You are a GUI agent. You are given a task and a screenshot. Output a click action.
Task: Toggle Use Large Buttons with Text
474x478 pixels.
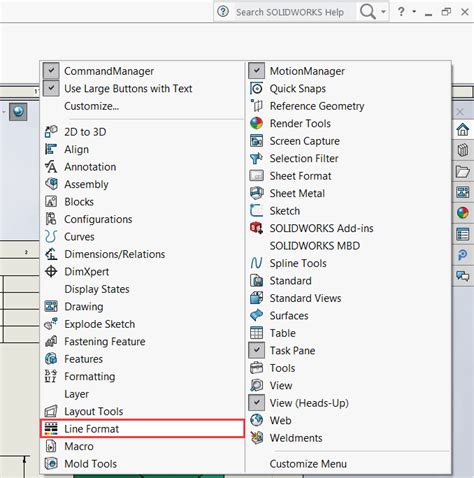51,88
